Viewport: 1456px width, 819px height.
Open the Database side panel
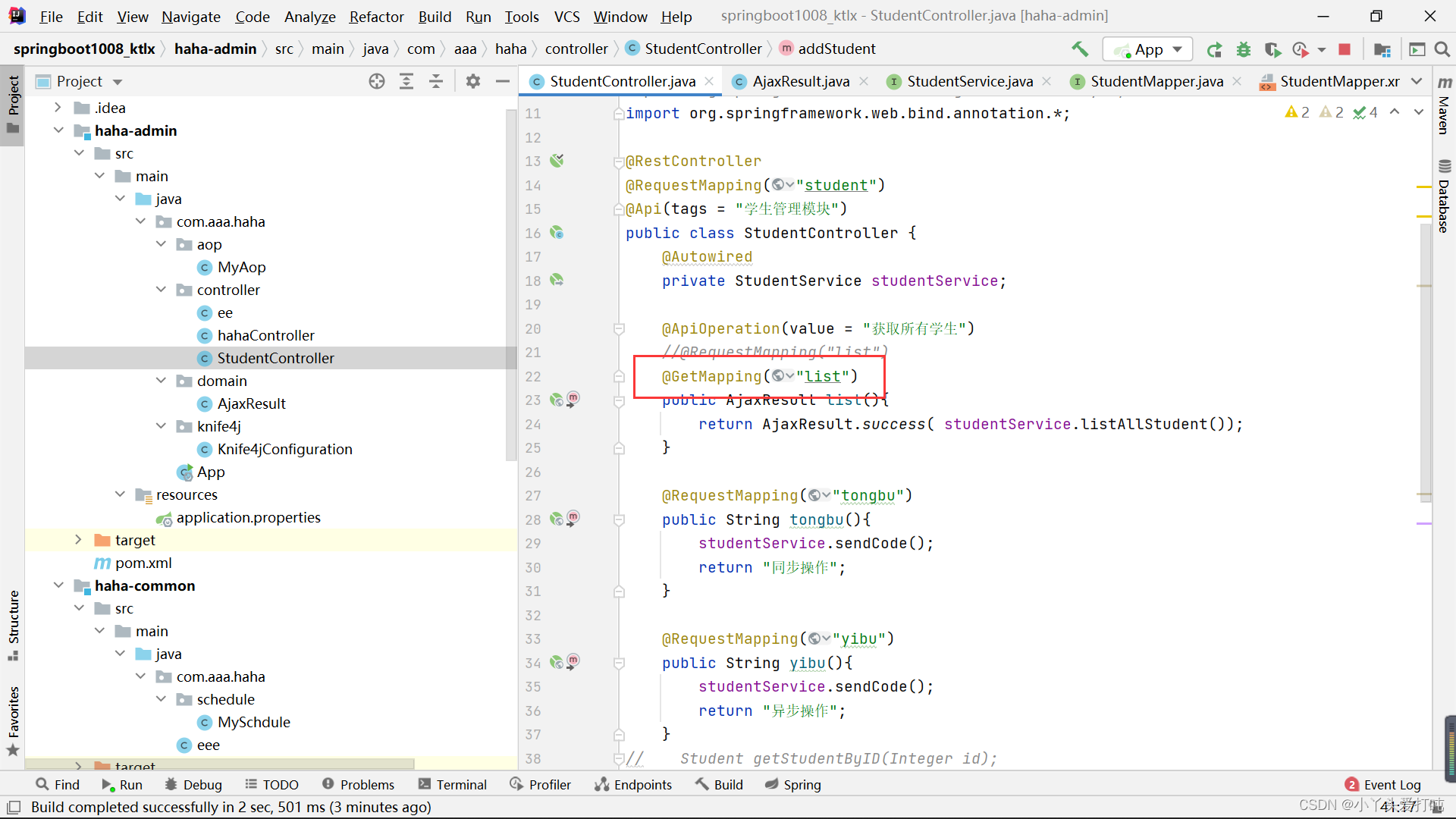pos(1445,197)
